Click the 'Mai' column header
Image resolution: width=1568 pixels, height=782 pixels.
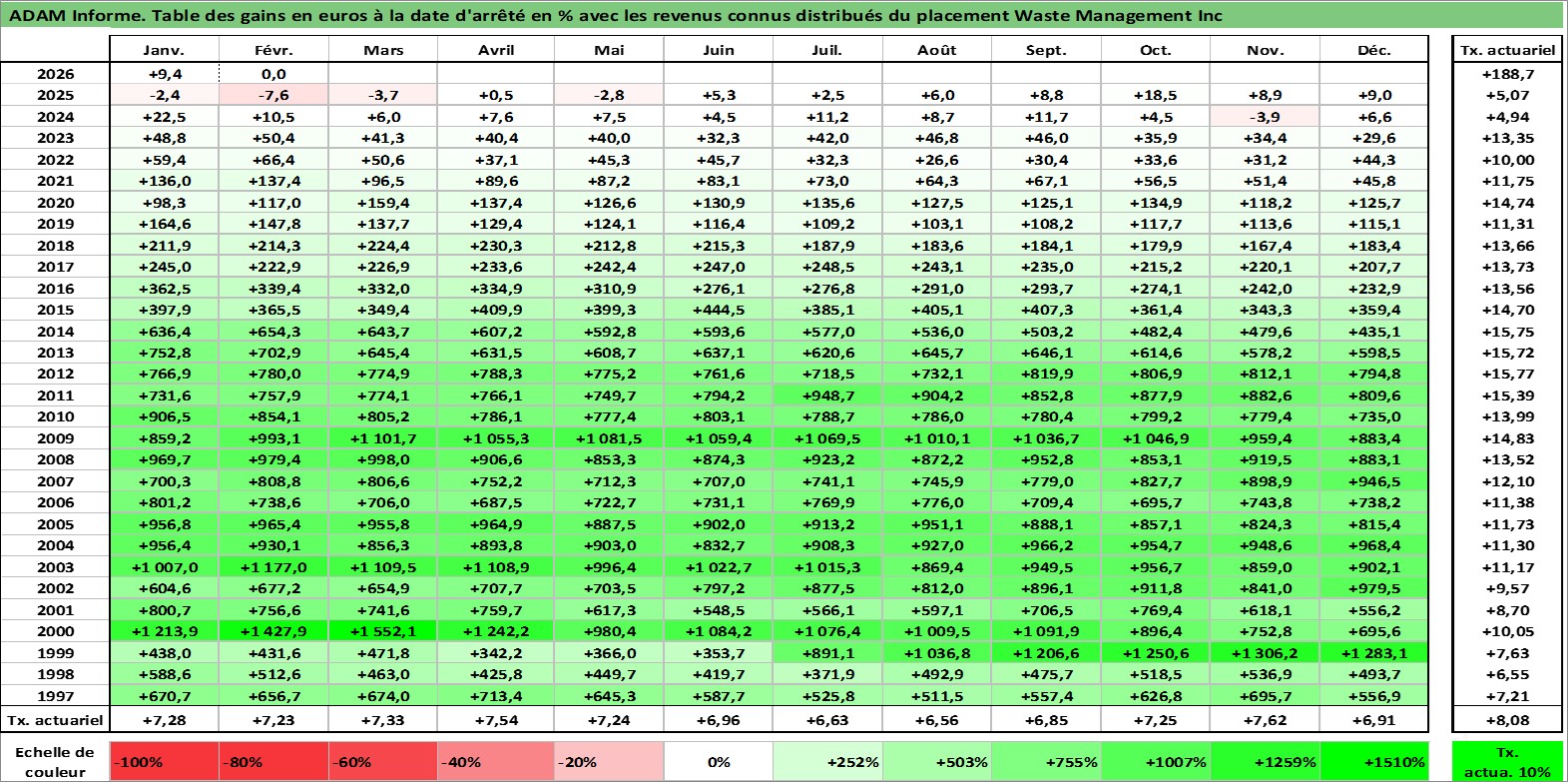click(608, 50)
